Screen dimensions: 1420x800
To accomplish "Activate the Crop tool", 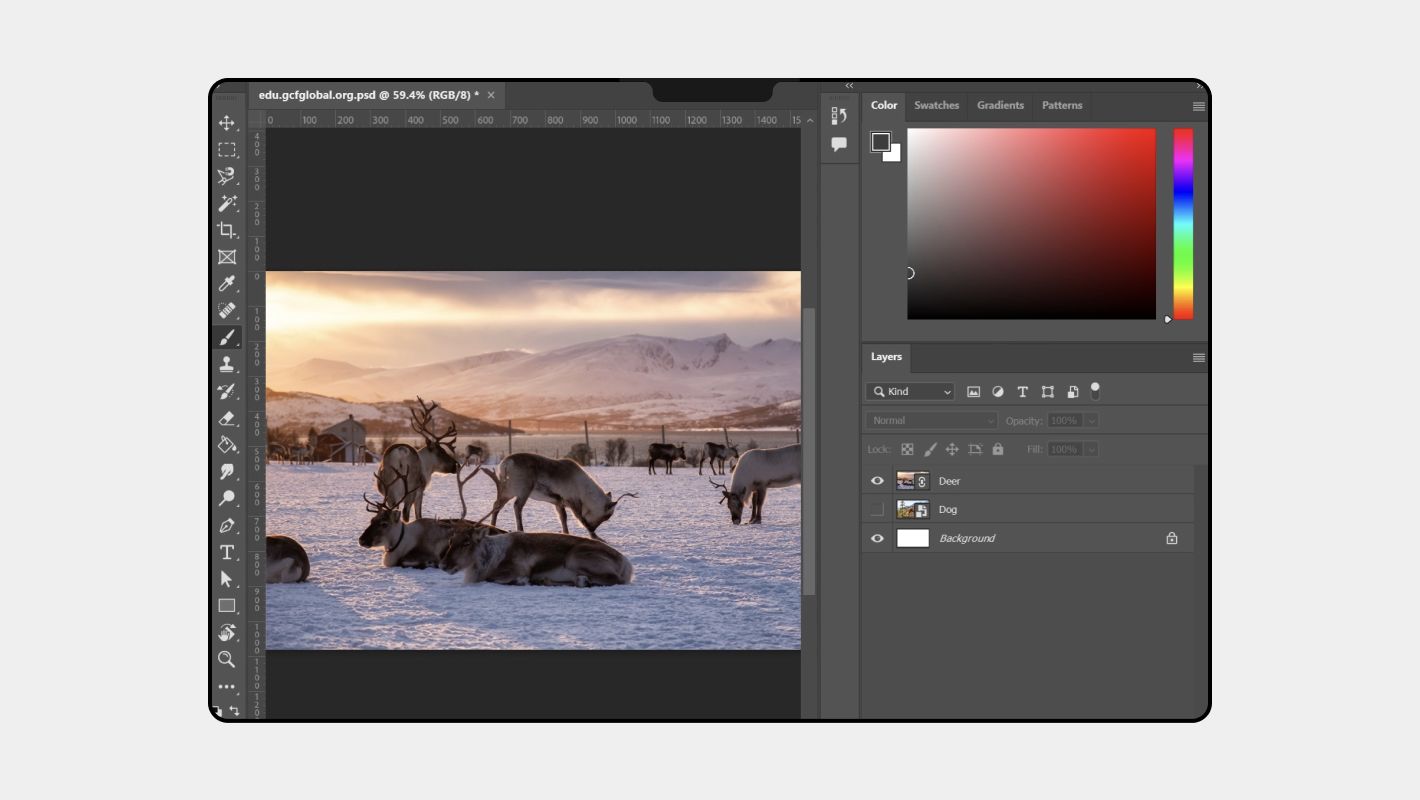I will coord(227,229).
